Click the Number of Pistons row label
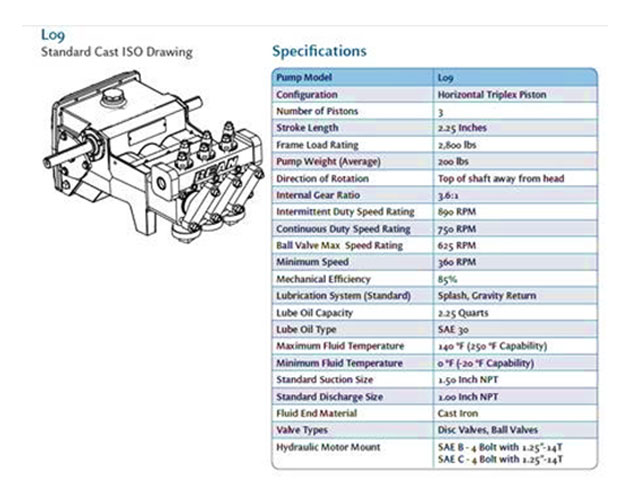 (316, 111)
